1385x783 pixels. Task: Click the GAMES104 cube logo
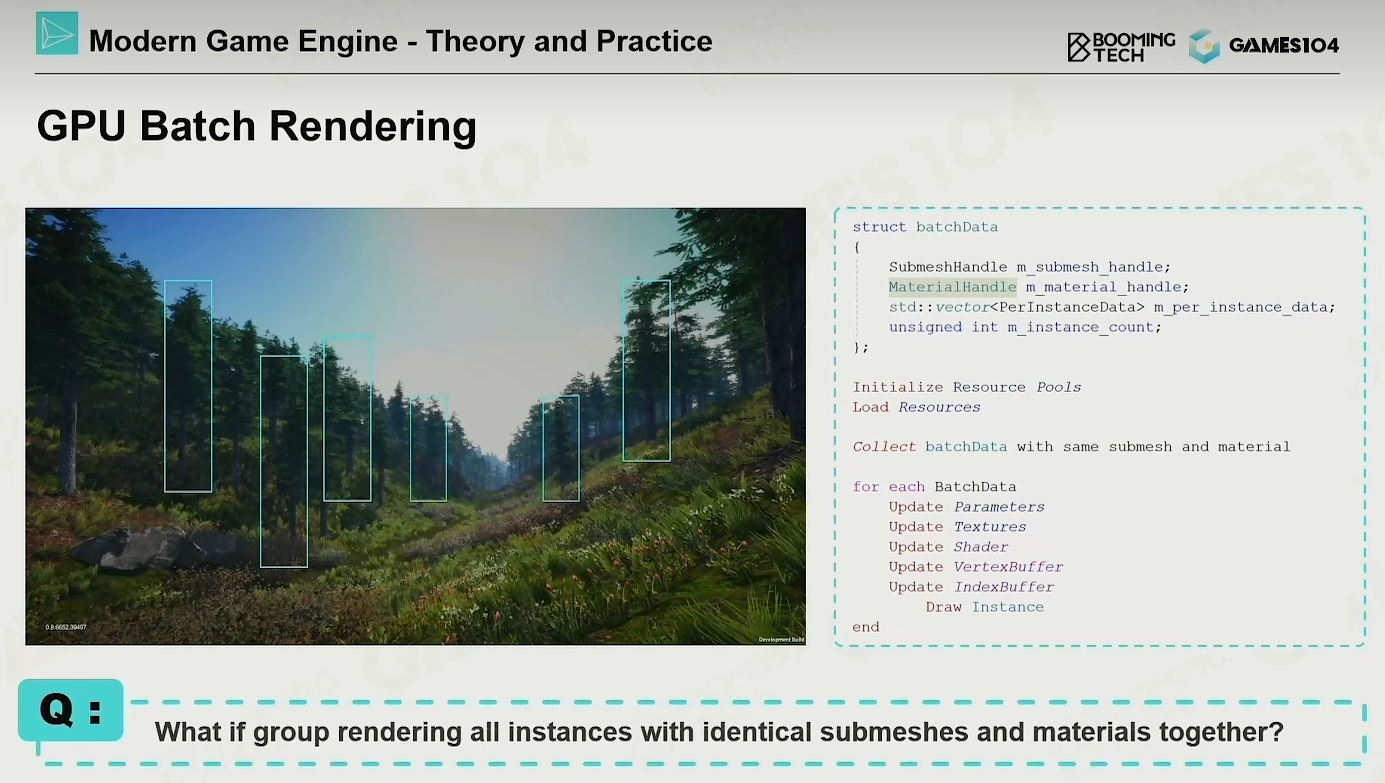[1204, 46]
